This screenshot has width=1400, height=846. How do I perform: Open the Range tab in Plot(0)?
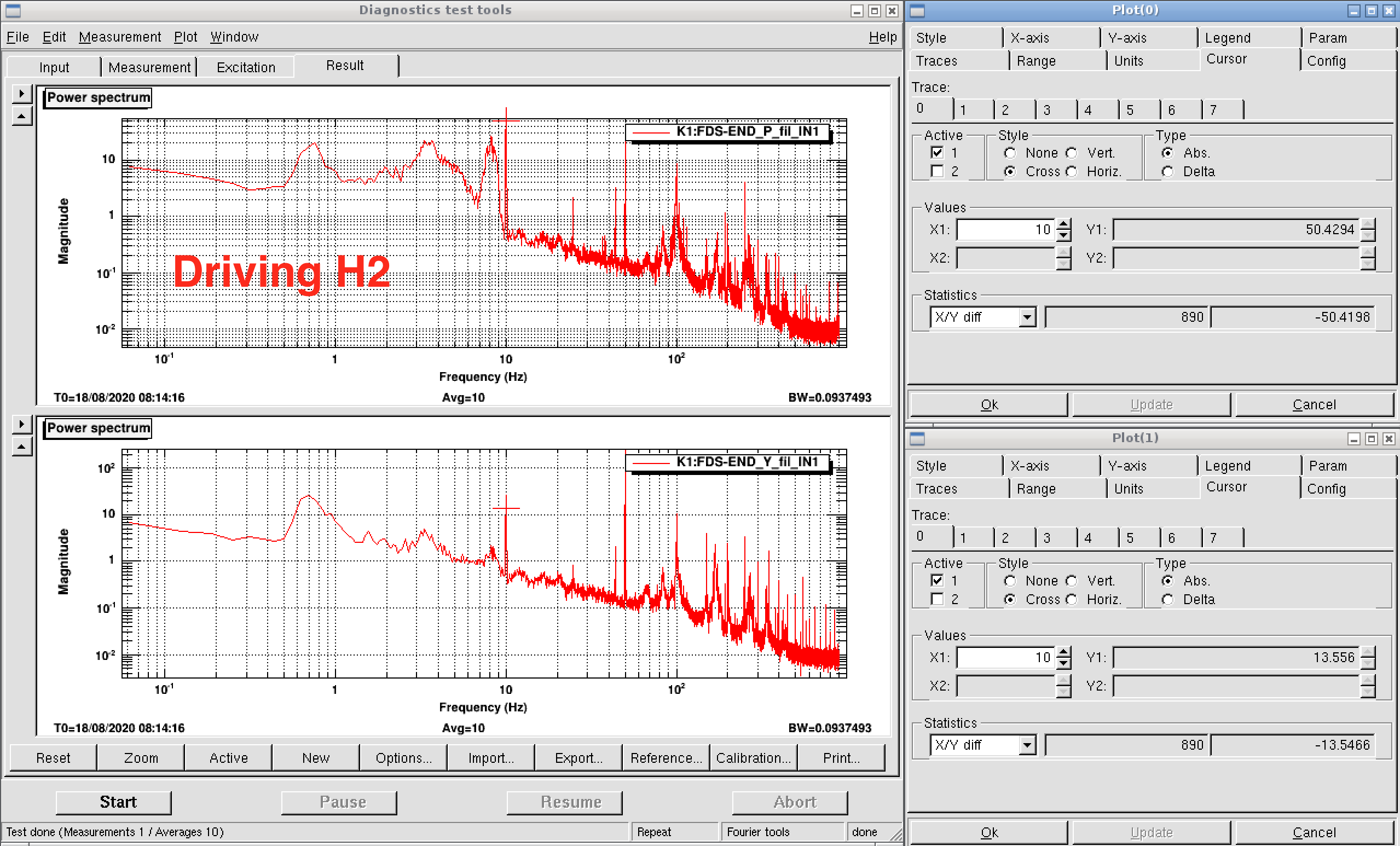pyautogui.click(x=1058, y=61)
